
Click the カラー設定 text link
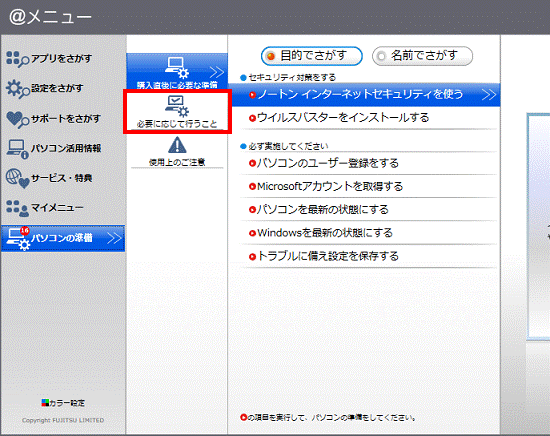67,403
